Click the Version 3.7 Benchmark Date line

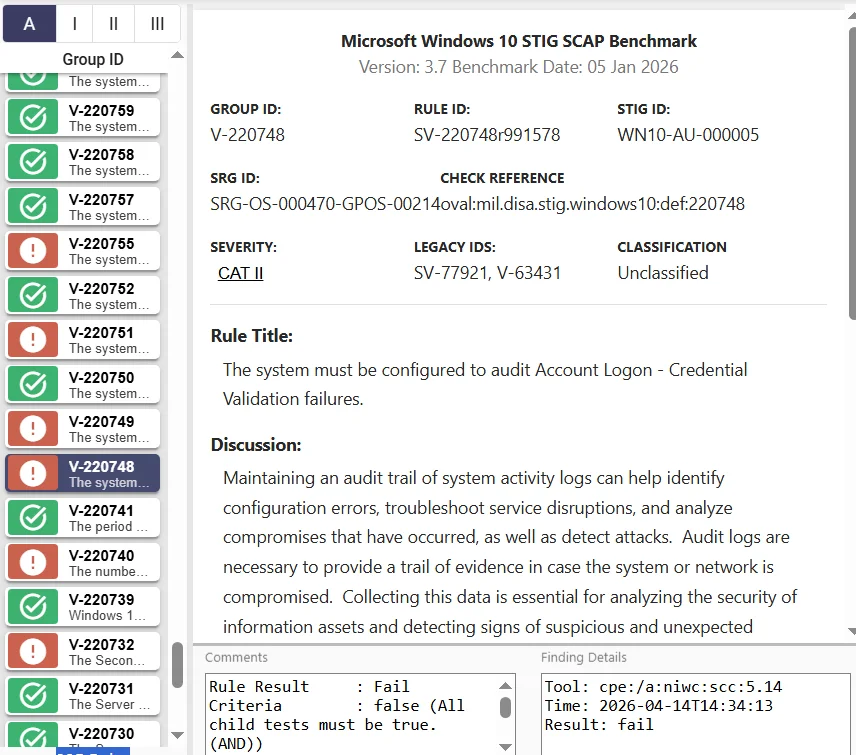coord(519,67)
